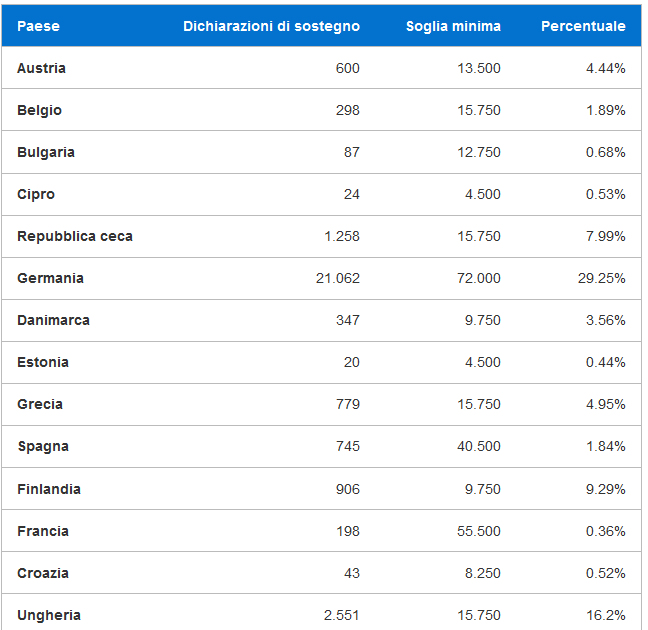Click the Grecia country cell

(x=40, y=404)
